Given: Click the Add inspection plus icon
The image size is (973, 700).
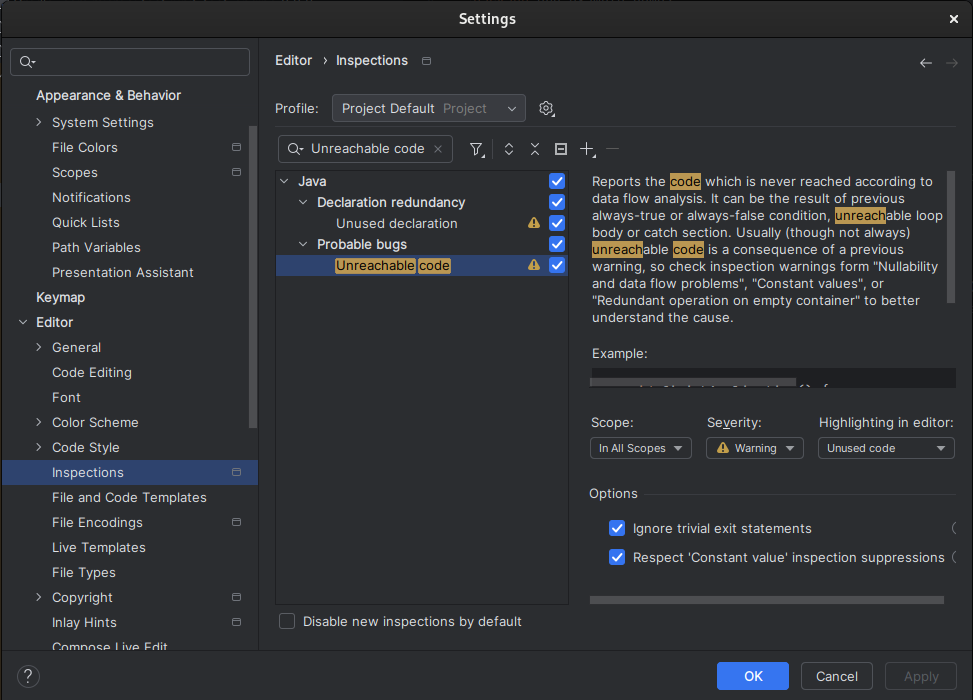Looking at the screenshot, I should (x=587, y=149).
